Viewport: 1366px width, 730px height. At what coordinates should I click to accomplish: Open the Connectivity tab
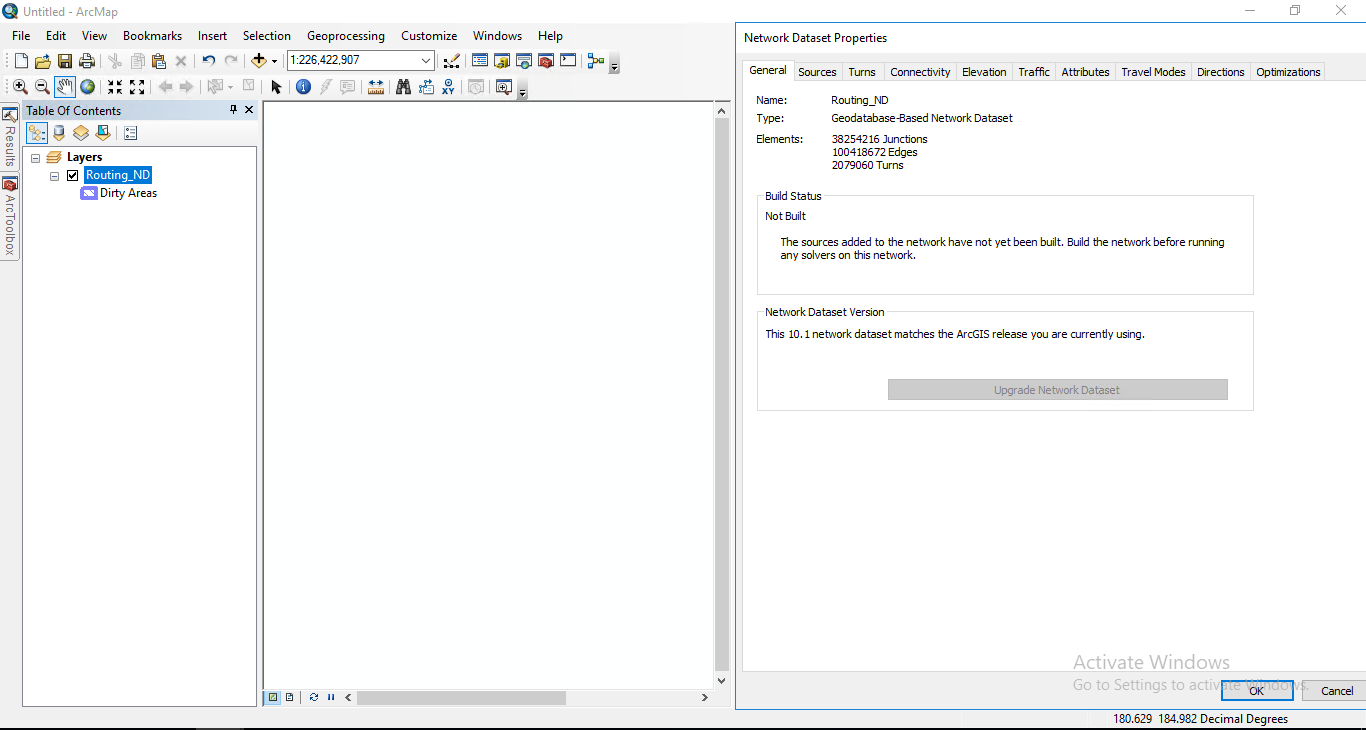point(920,72)
